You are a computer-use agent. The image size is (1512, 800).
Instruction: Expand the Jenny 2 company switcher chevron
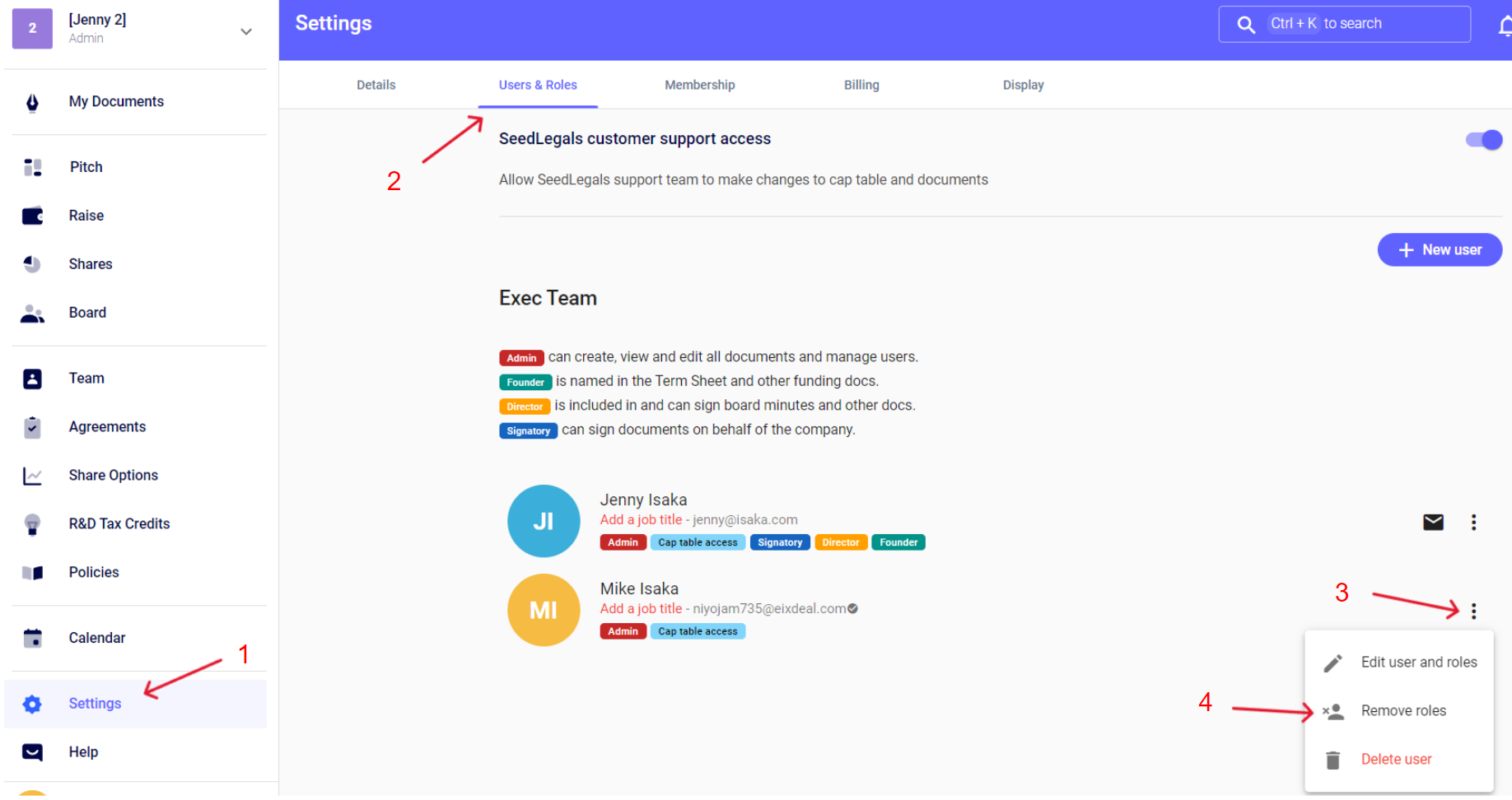click(245, 31)
